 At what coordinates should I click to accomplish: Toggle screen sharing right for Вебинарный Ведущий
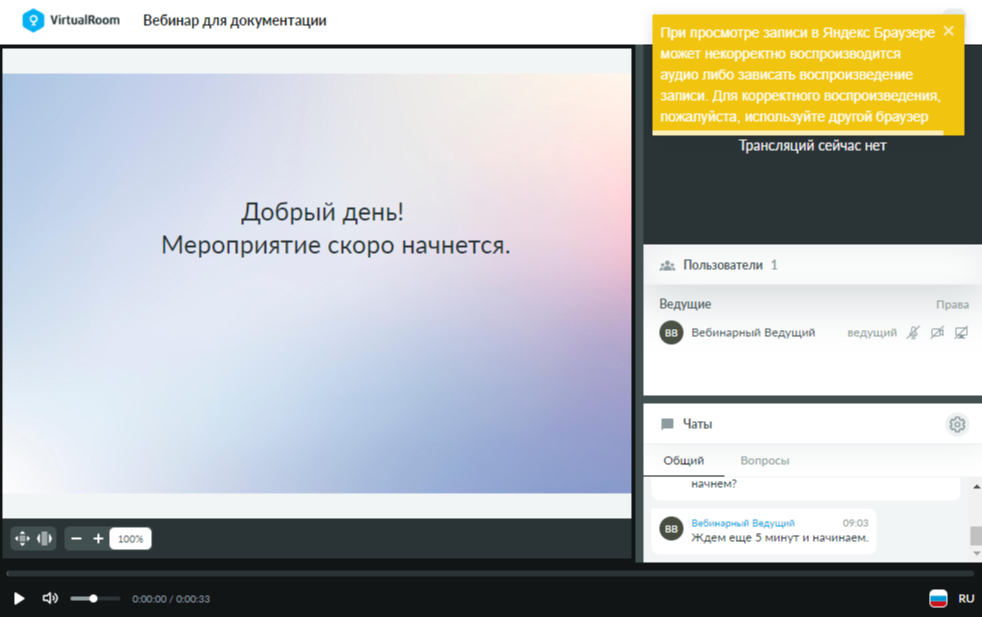(x=961, y=333)
